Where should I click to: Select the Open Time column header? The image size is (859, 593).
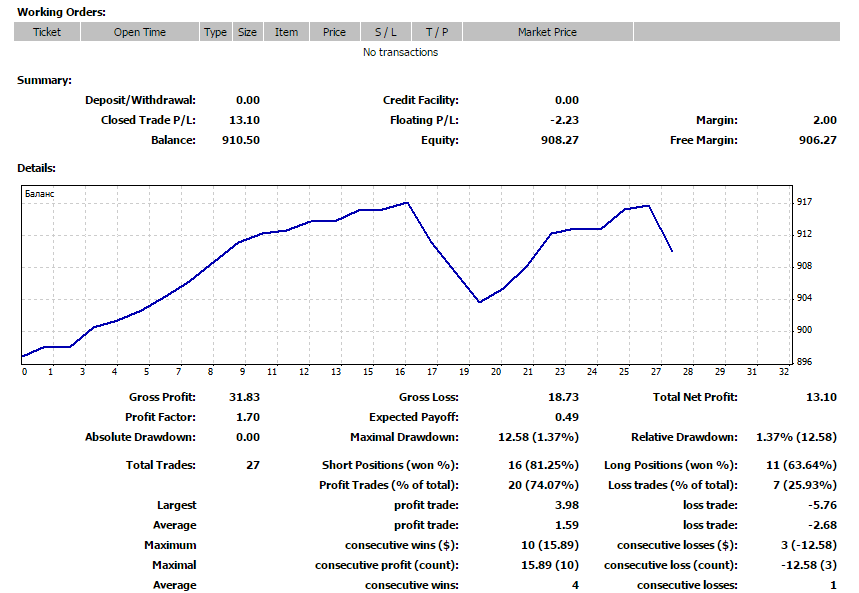(140, 32)
